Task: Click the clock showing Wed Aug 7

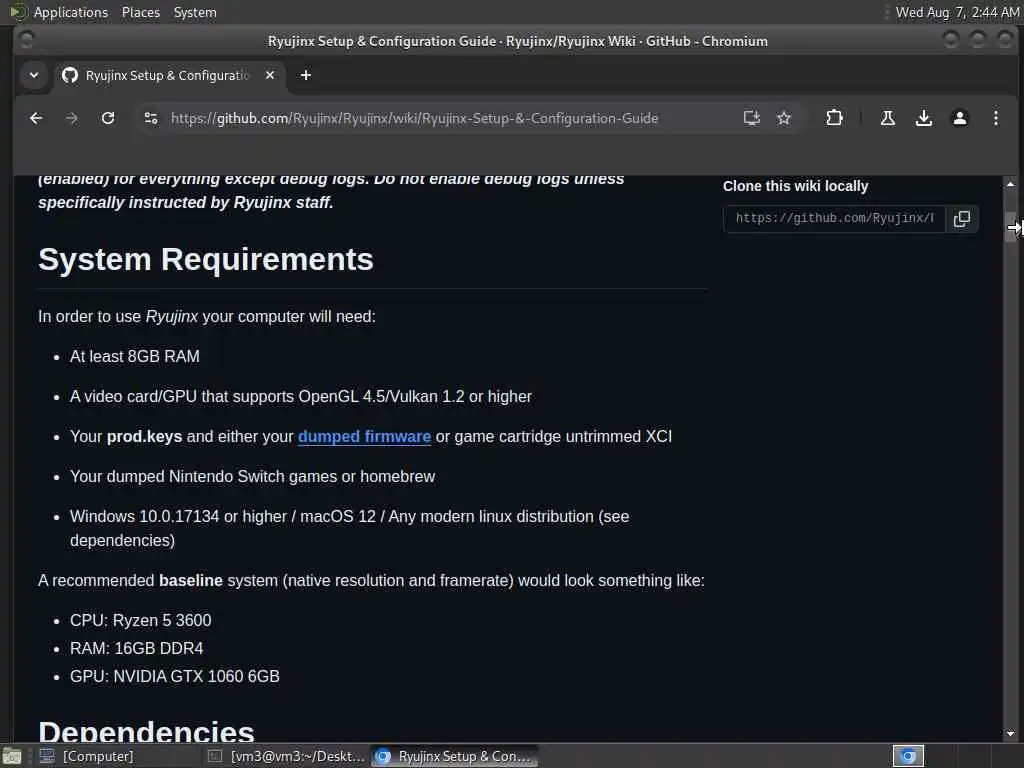Action: (x=957, y=12)
